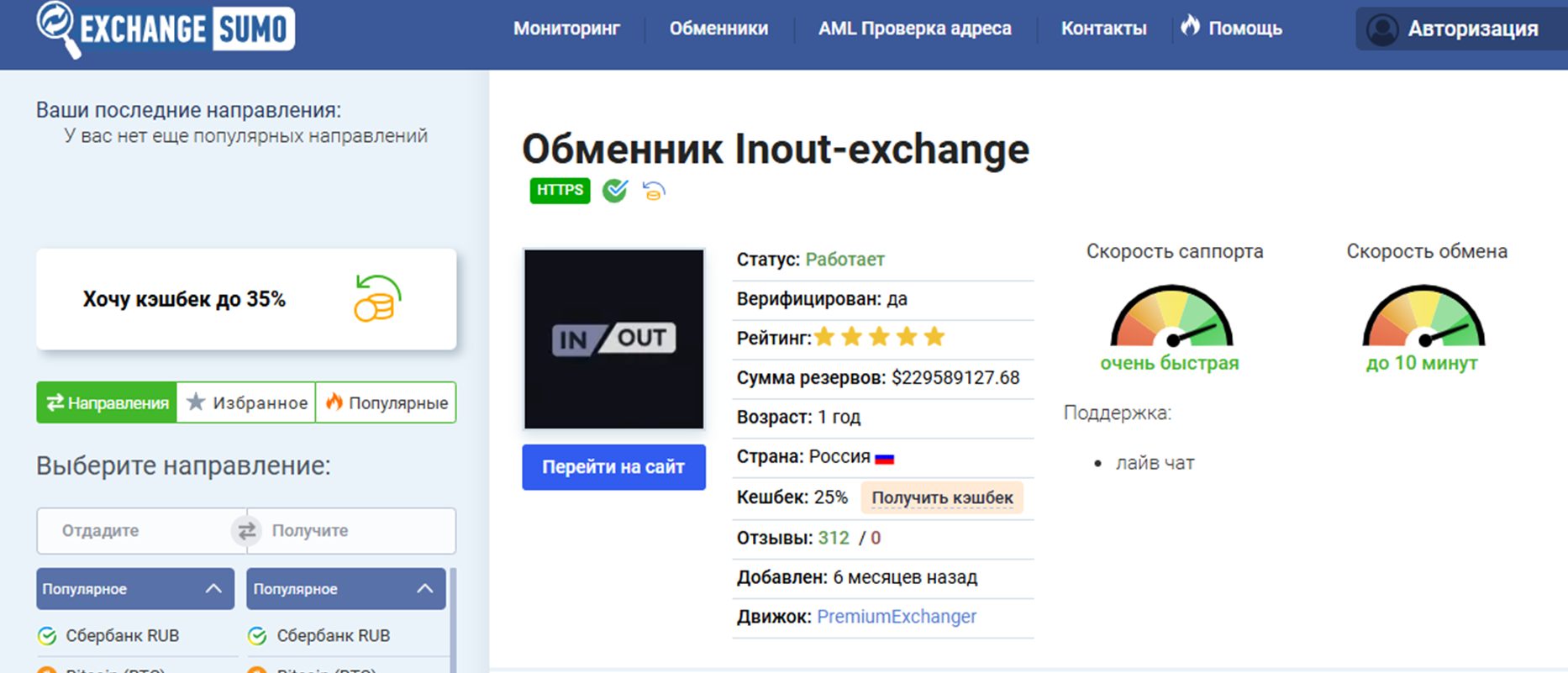Click the green verified checkmark icon

(x=615, y=191)
